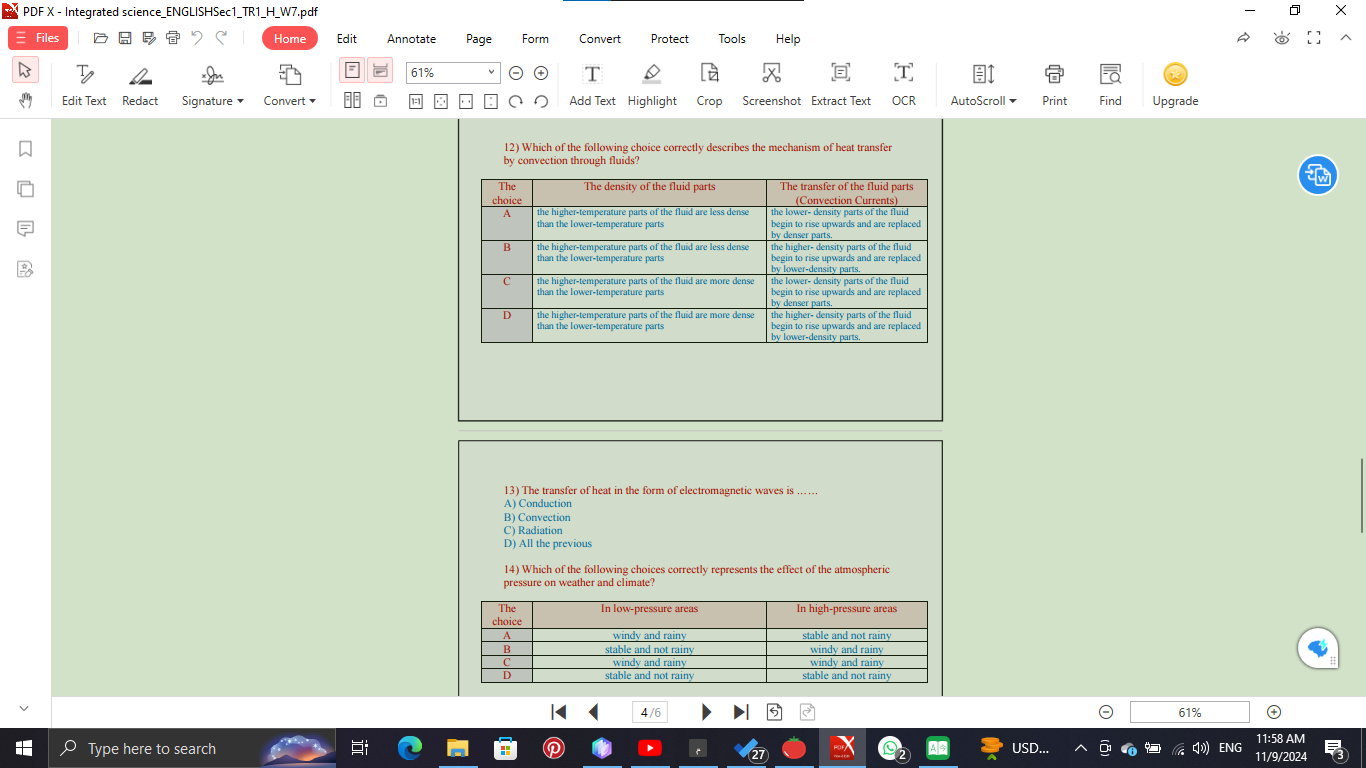Click the Add Text tool
The image size is (1366, 768).
(x=592, y=85)
